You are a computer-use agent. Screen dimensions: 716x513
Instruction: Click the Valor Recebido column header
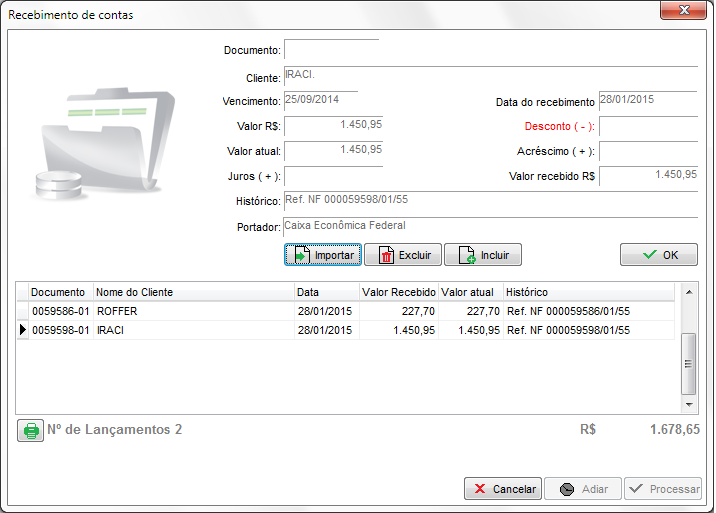pyautogui.click(x=398, y=292)
